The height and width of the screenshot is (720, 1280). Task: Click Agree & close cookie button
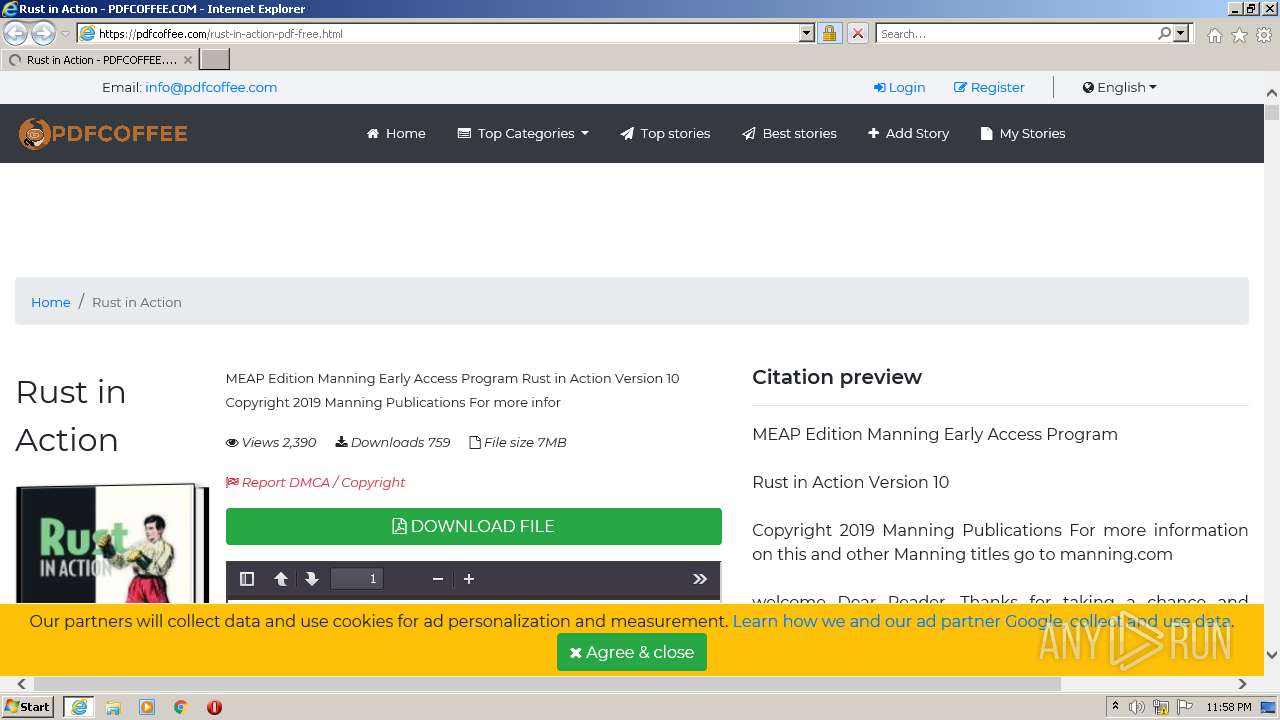(632, 652)
